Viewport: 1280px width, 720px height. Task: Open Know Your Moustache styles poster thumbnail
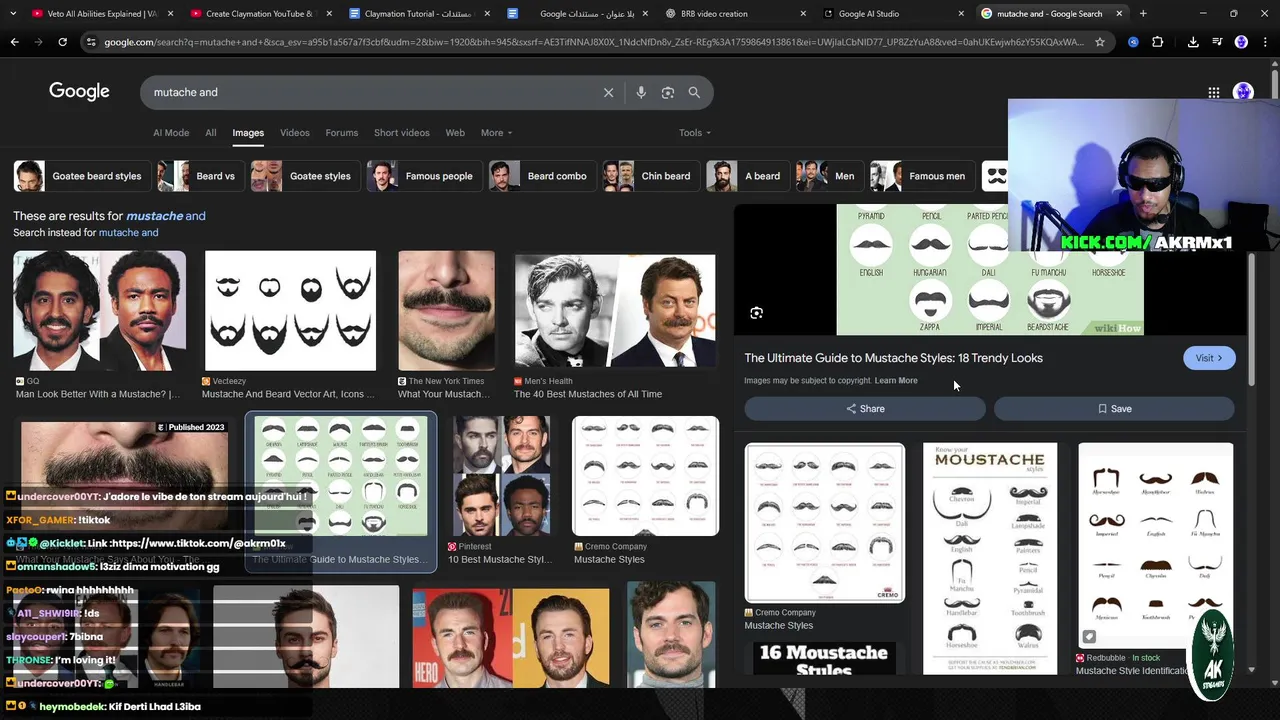point(990,559)
